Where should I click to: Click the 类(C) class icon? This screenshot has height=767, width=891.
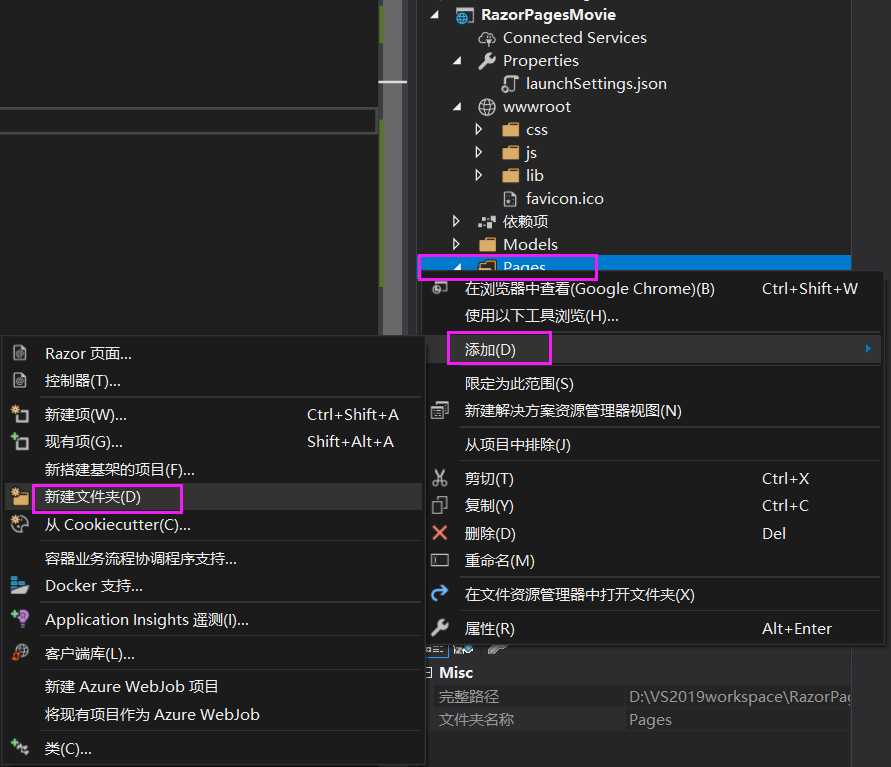click(x=20, y=747)
